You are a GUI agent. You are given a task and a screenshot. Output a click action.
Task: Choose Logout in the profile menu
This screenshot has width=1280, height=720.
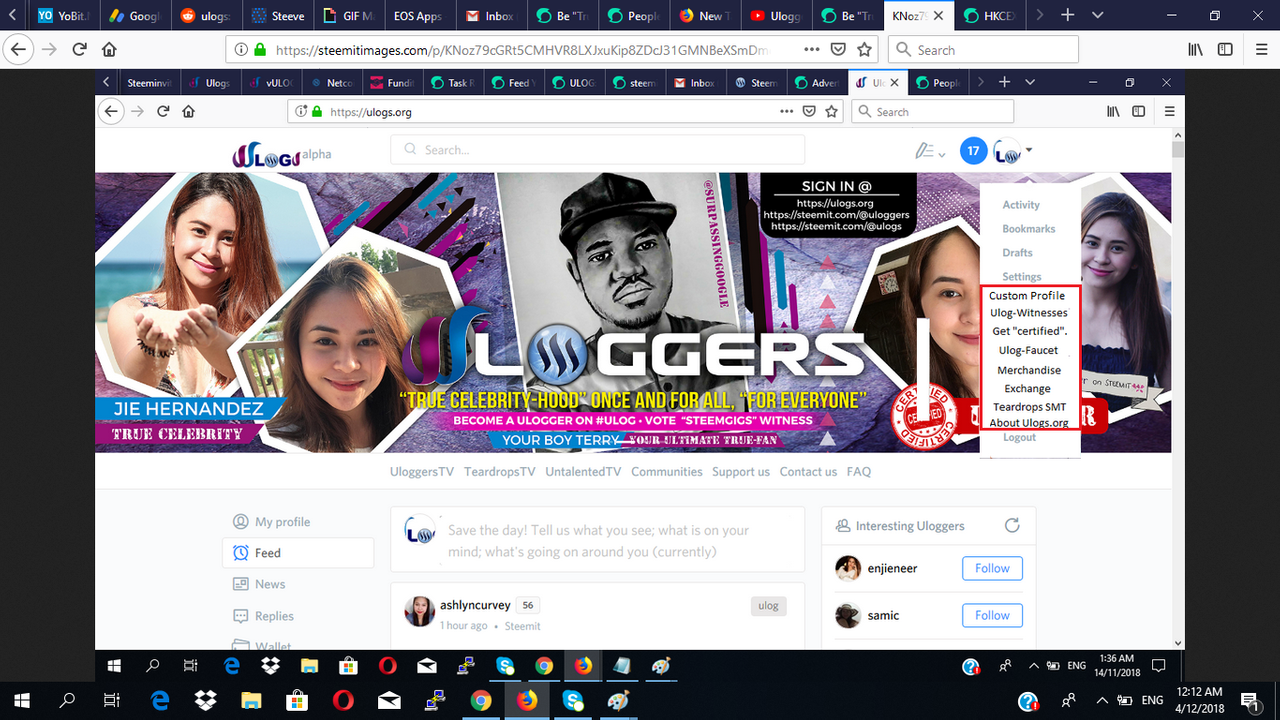tap(1020, 438)
